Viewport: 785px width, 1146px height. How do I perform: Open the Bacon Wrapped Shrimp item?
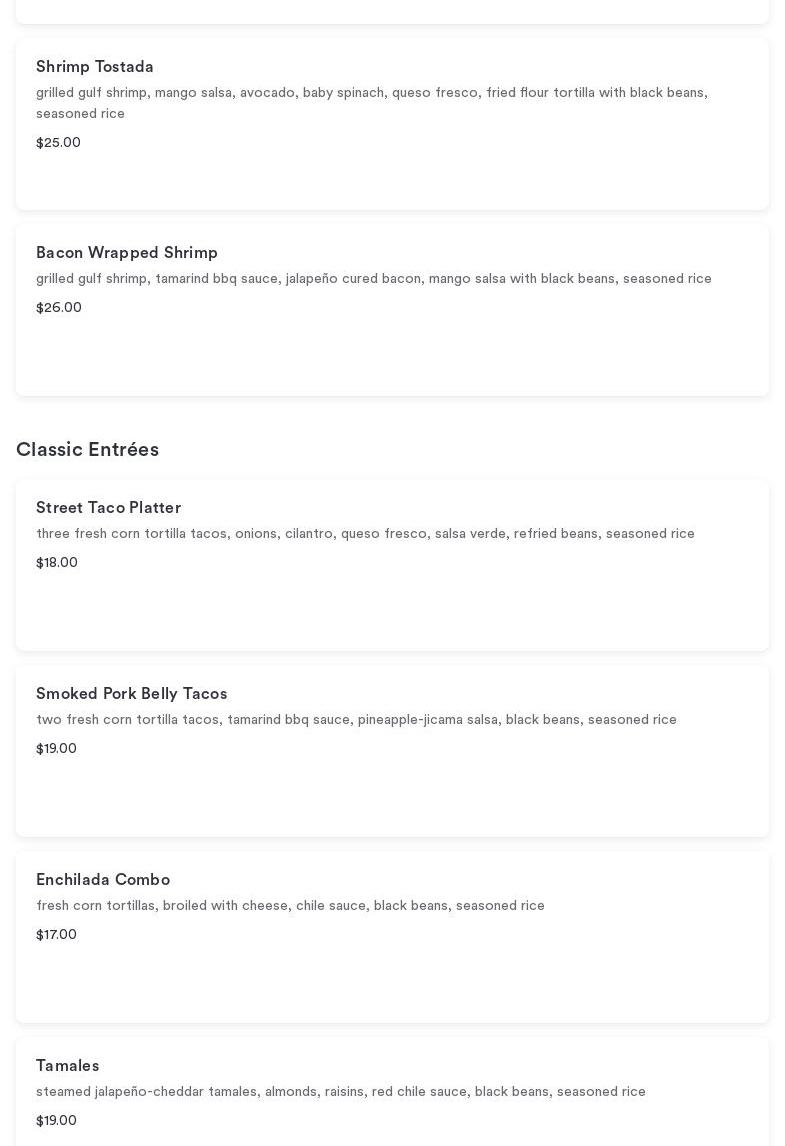coord(127,253)
